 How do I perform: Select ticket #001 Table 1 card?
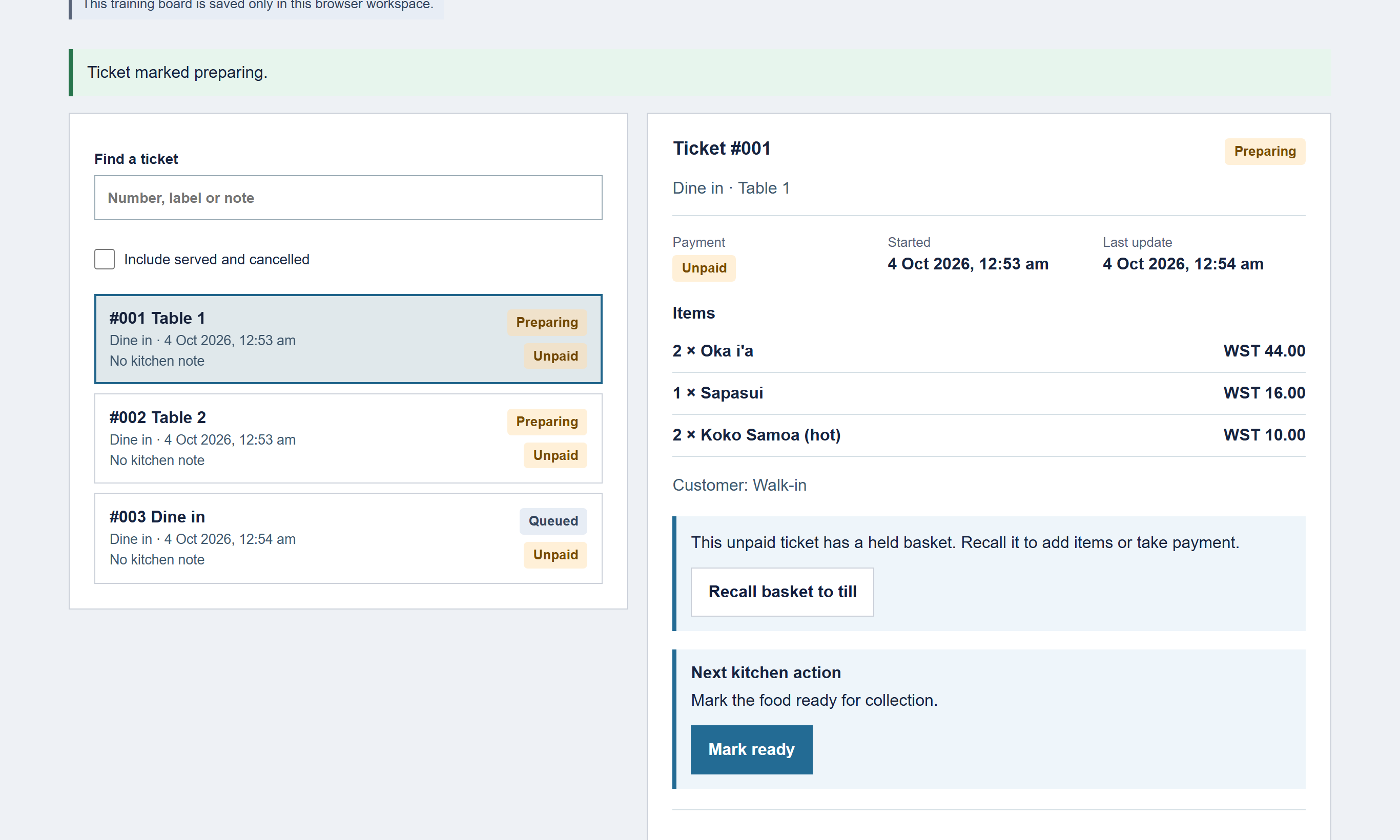pyautogui.click(x=348, y=339)
